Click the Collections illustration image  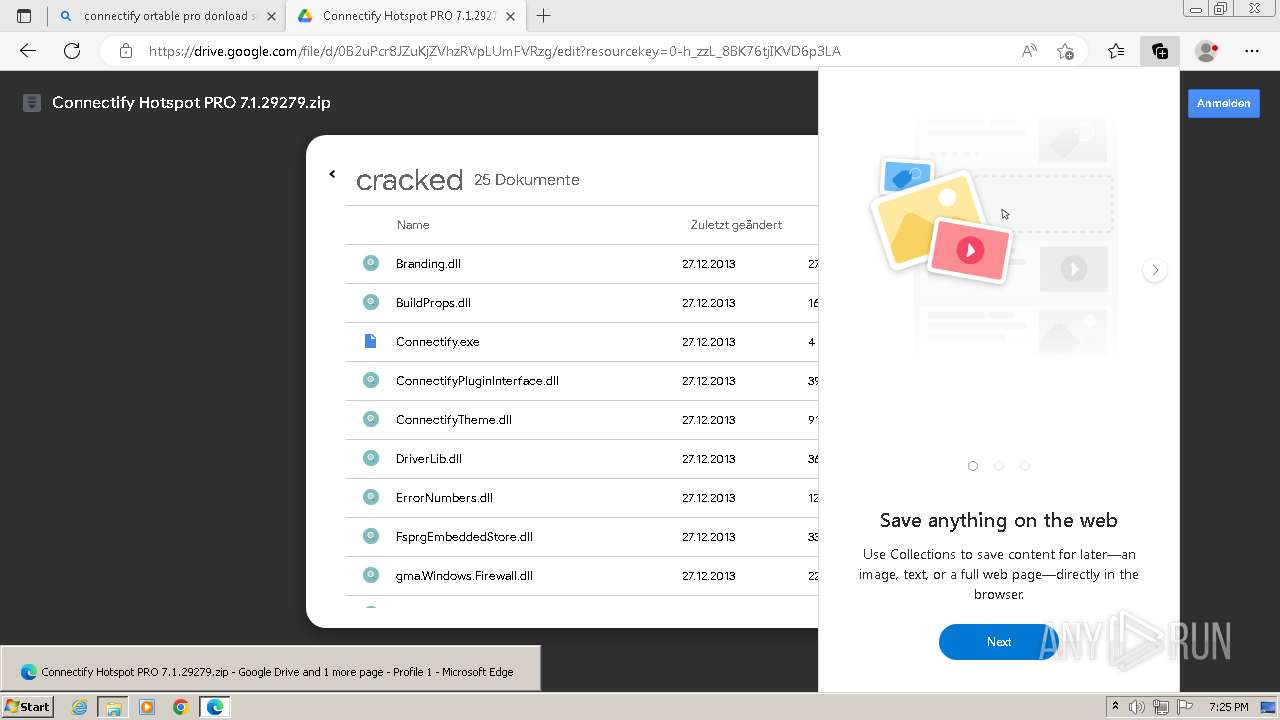click(x=995, y=235)
